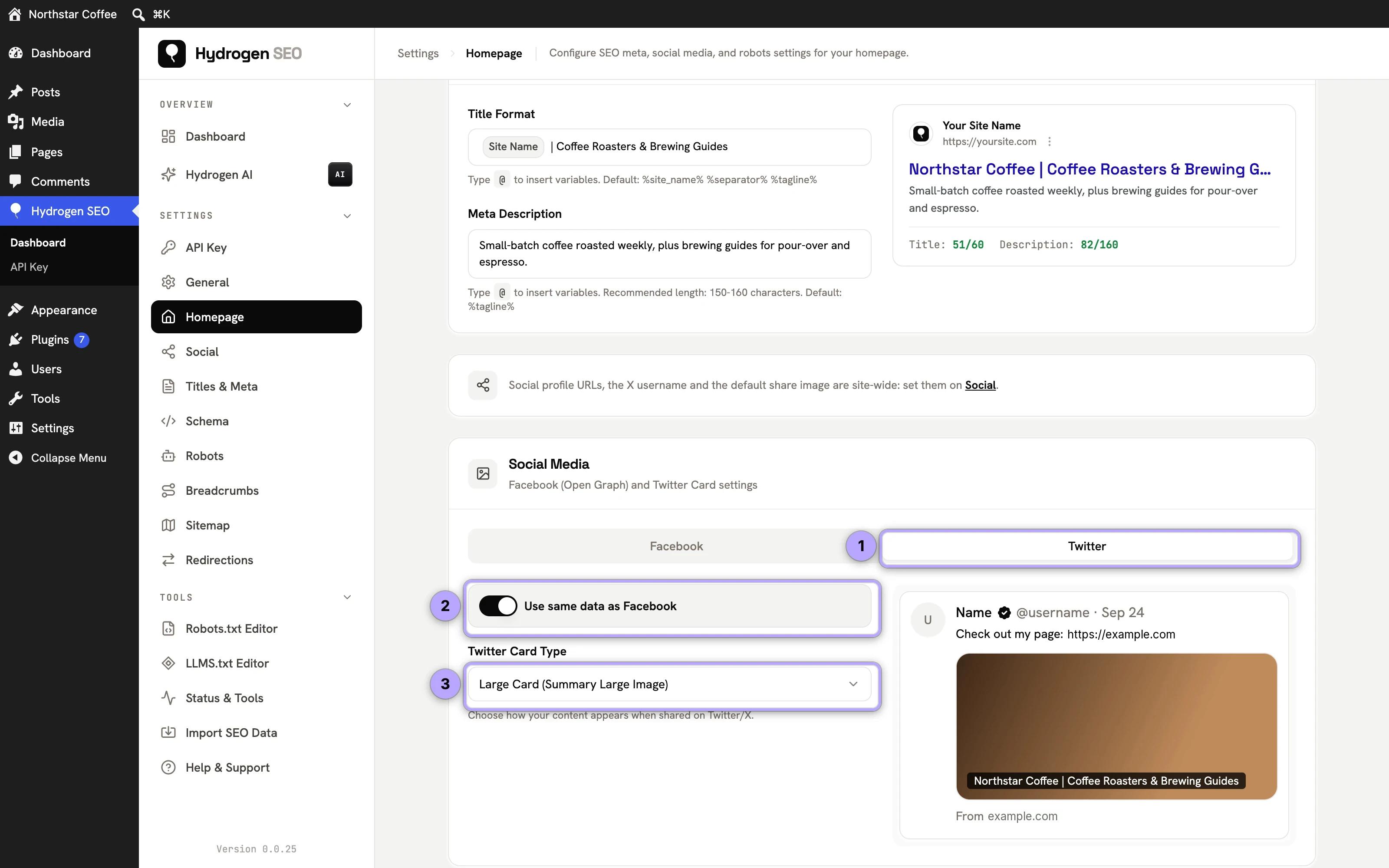Click the Social Media image icon

point(483,473)
